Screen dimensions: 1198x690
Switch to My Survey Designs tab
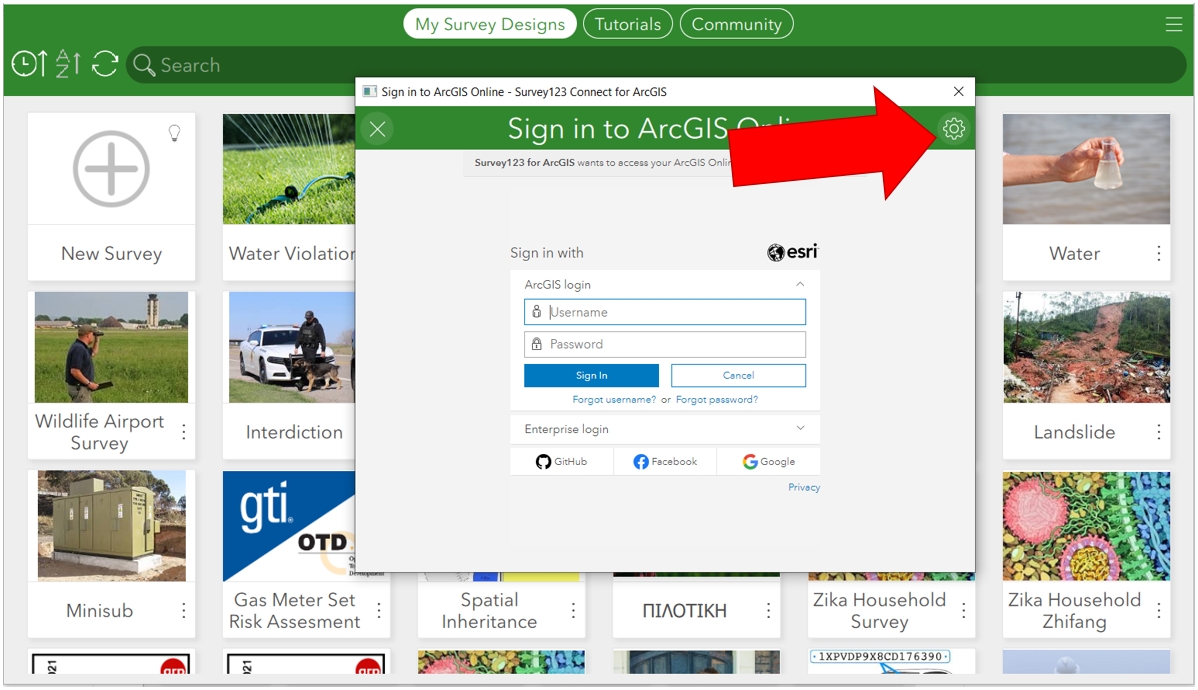[490, 24]
